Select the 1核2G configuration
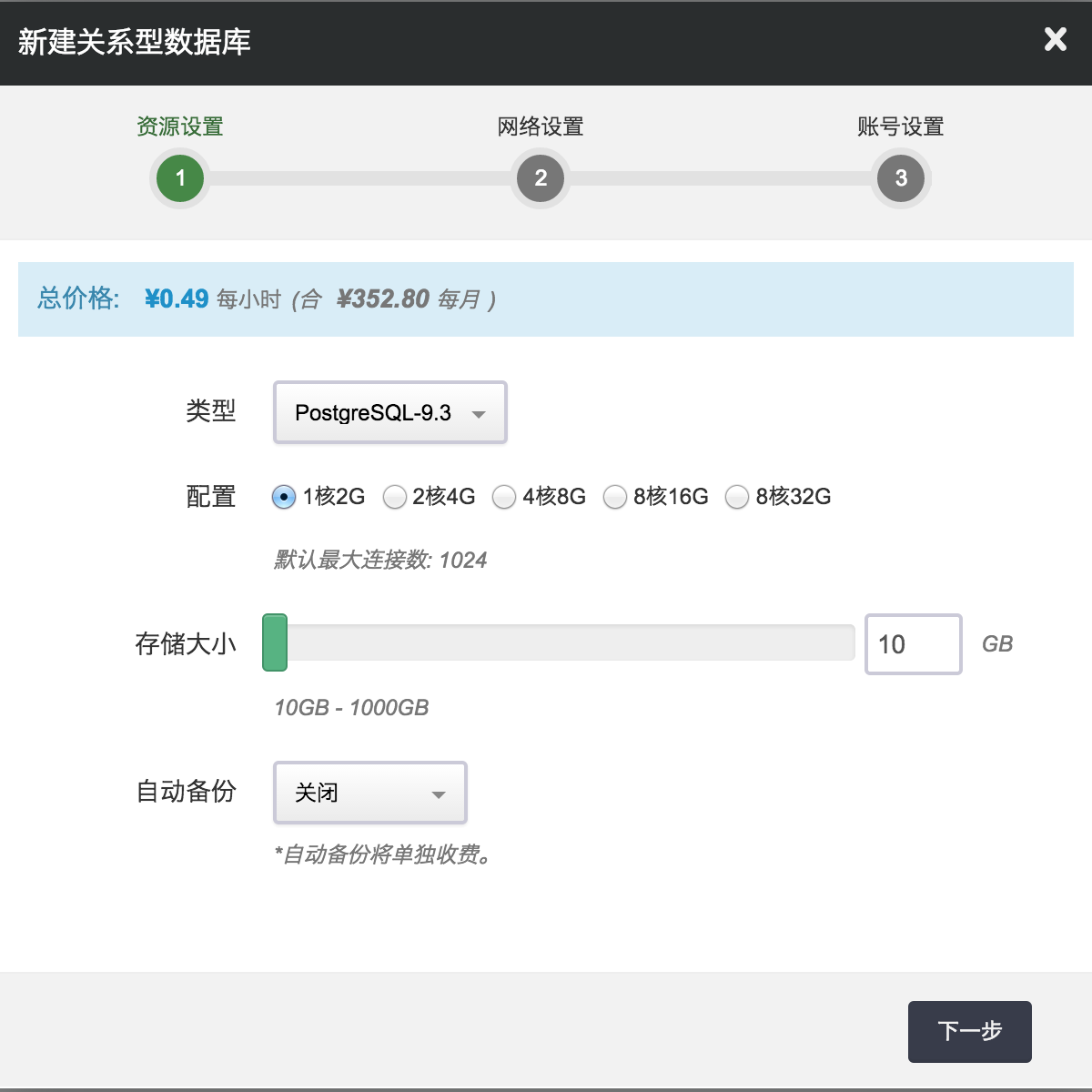This screenshot has width=1092, height=1092. pos(284,497)
